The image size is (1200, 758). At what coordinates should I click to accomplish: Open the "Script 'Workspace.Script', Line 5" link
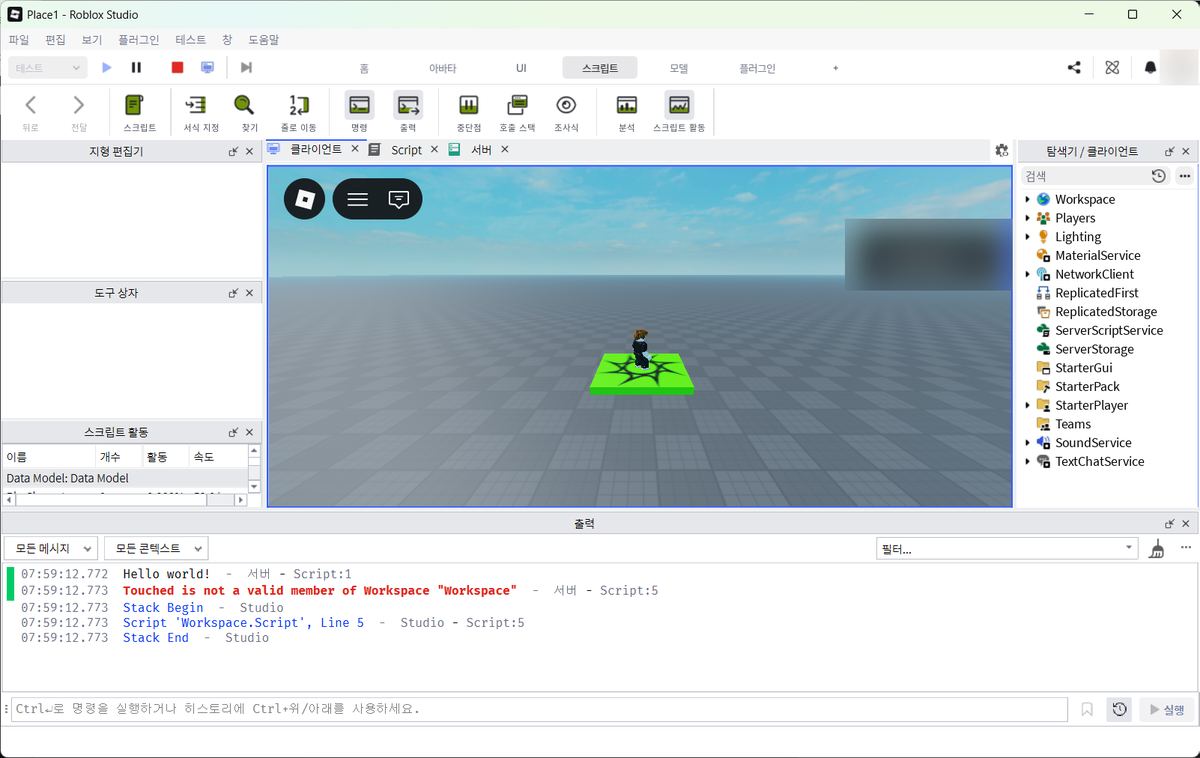(x=244, y=622)
